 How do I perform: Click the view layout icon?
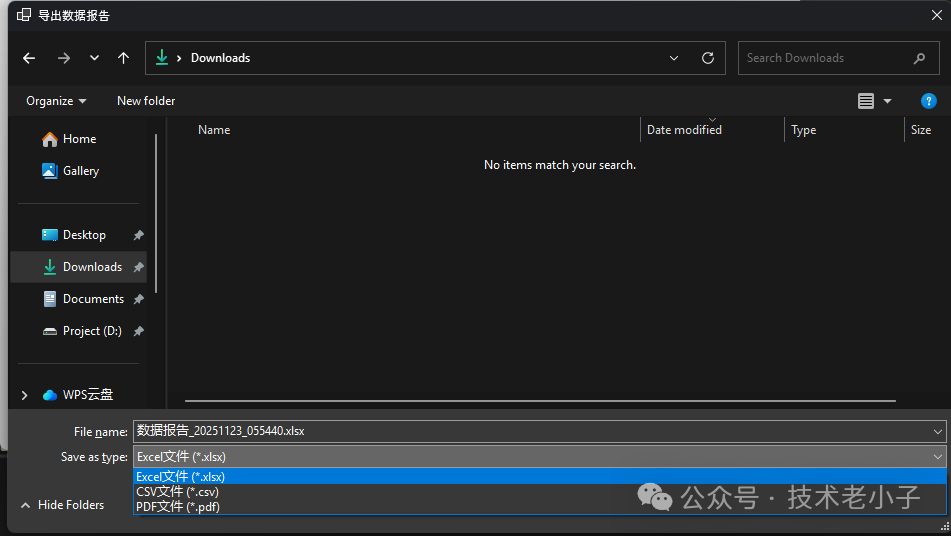tap(866, 101)
